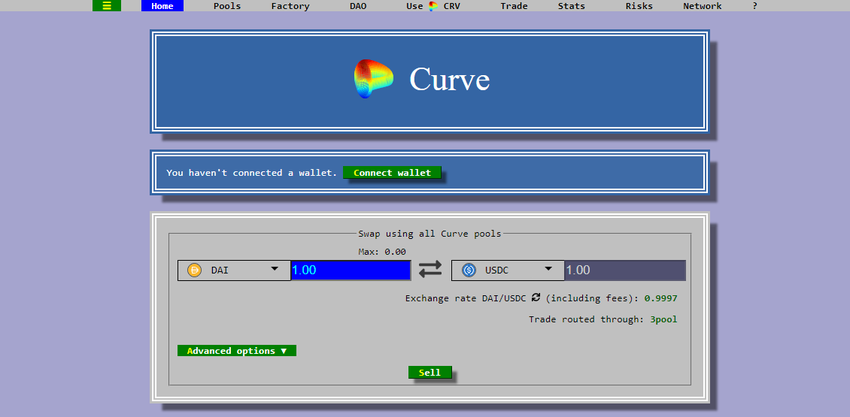Image resolution: width=850 pixels, height=417 pixels.
Task: Click the CRV token icon in navbar
Action: tap(433, 7)
